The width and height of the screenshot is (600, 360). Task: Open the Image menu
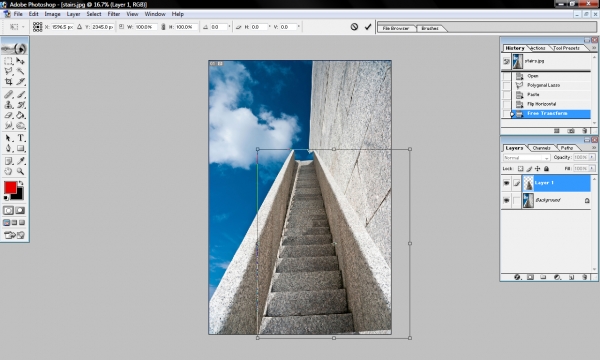coord(52,14)
